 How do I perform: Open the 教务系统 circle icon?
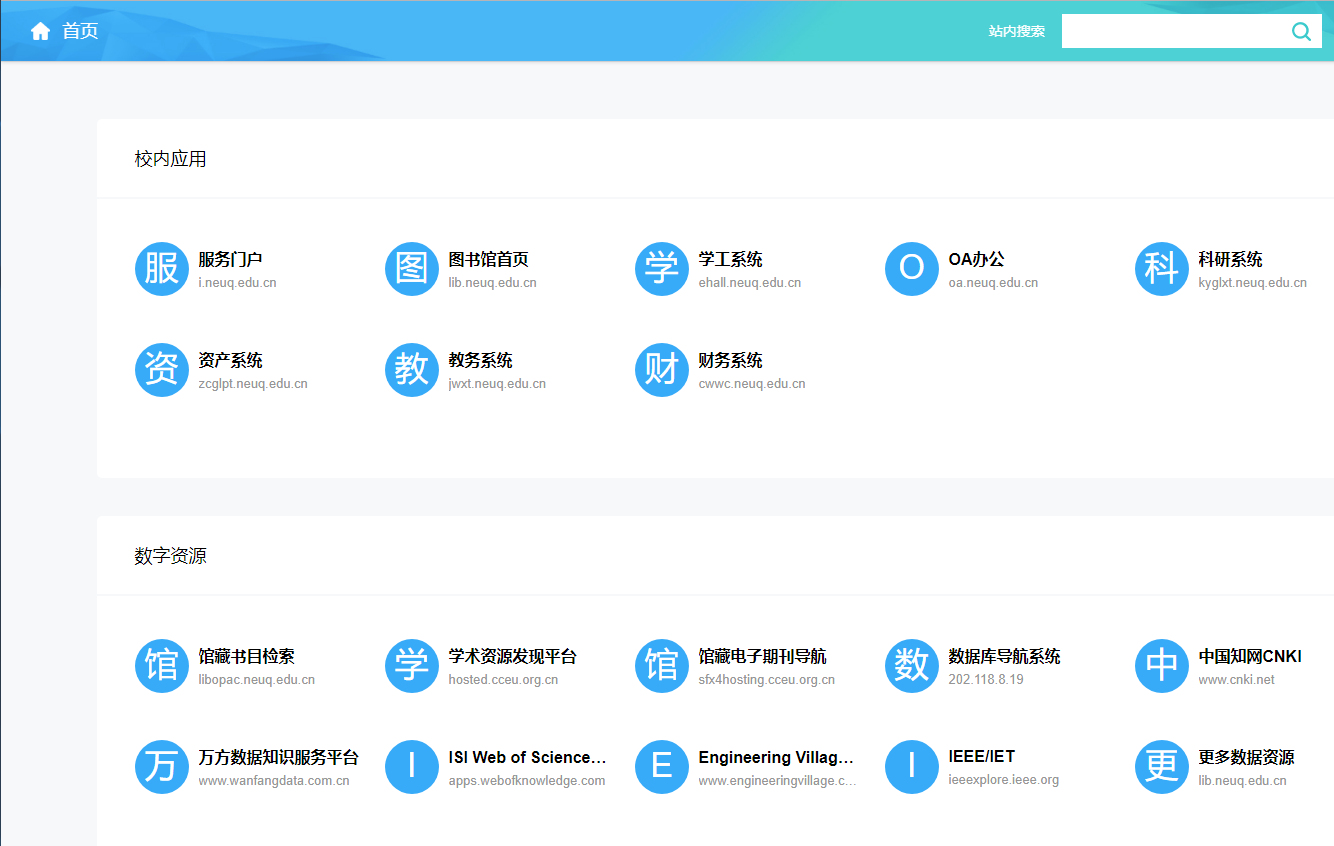pos(412,370)
